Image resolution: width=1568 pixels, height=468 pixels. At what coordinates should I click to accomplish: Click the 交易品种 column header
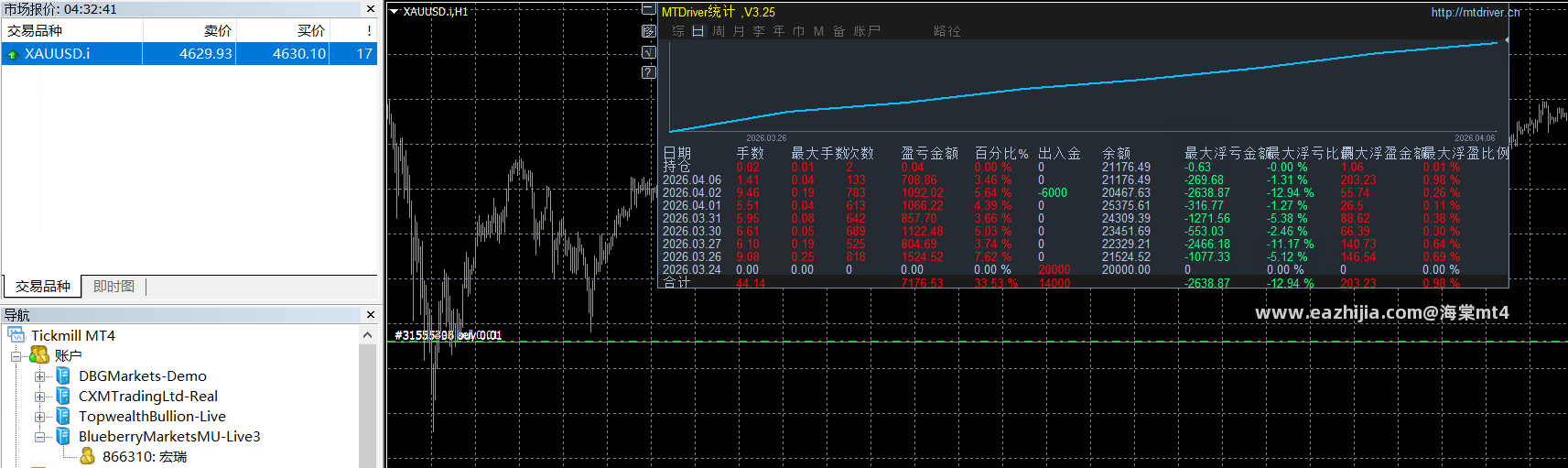click(x=71, y=30)
